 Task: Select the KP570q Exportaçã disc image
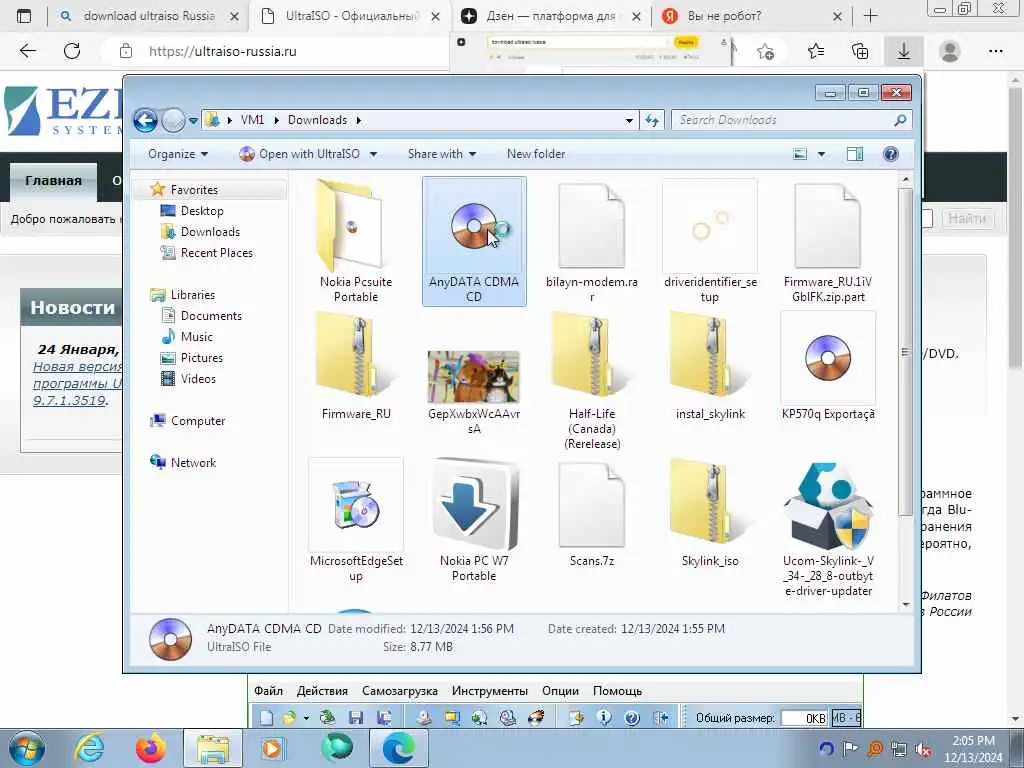827,366
